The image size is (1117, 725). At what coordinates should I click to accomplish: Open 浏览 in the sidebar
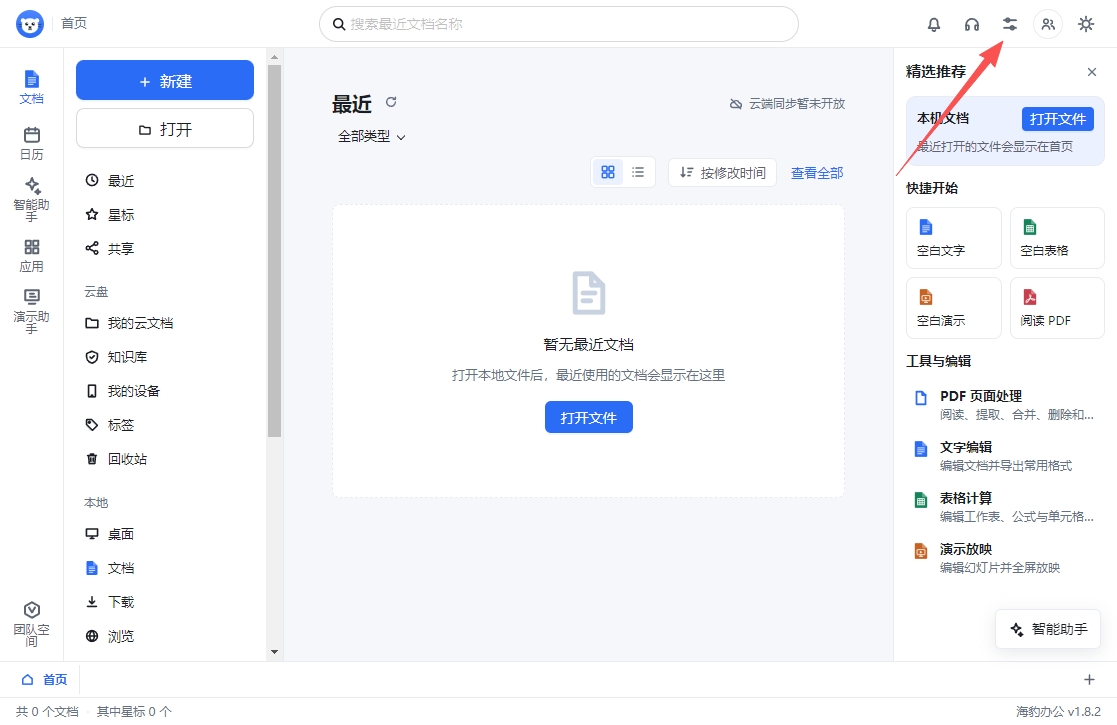click(167, 636)
